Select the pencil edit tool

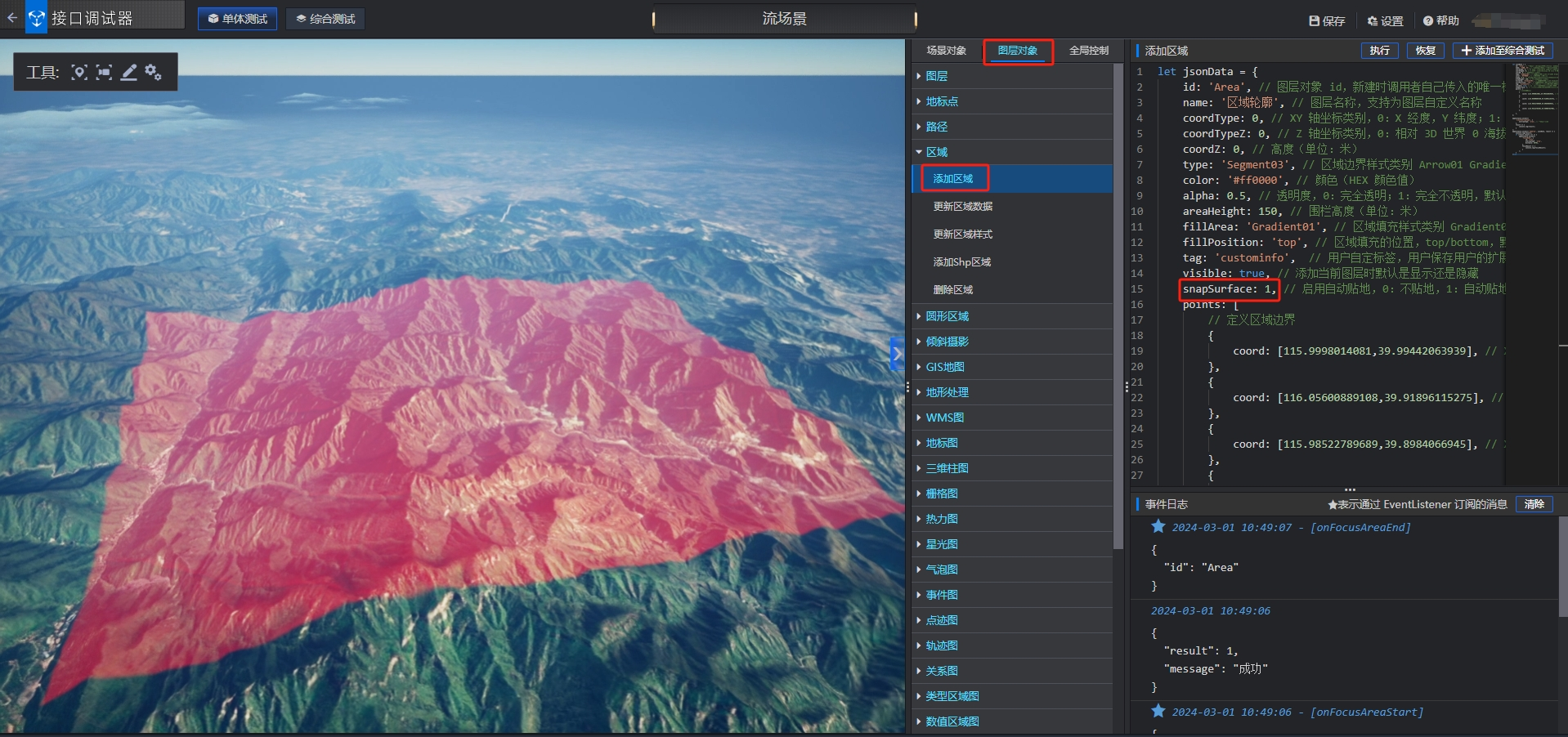[x=129, y=73]
